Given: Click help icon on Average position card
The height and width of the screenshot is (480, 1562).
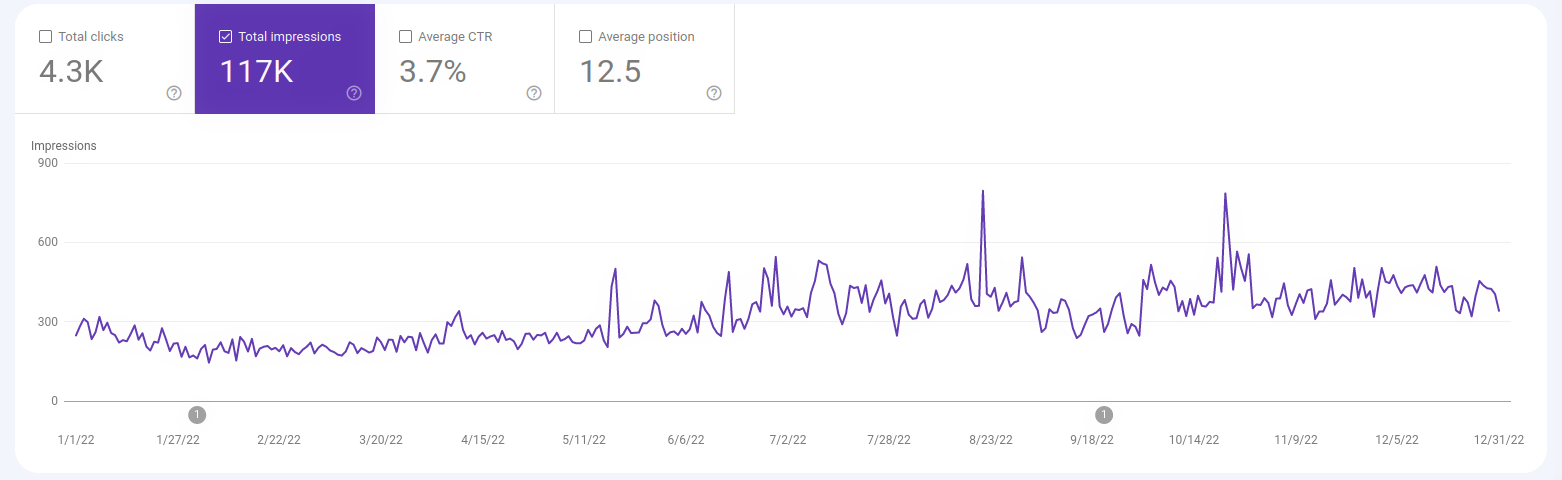Looking at the screenshot, I should point(714,93).
